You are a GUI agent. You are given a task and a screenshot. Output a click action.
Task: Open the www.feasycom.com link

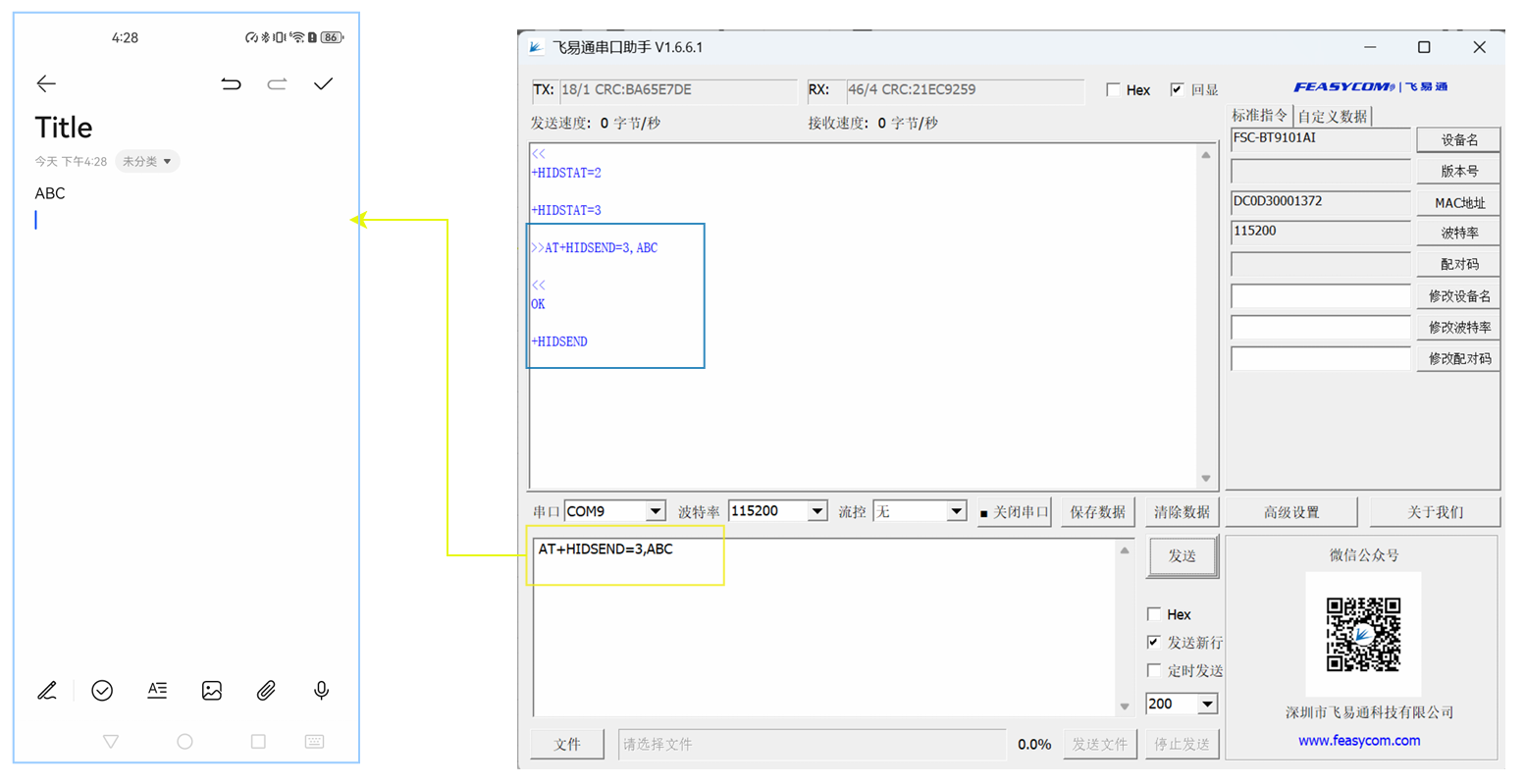click(1358, 741)
